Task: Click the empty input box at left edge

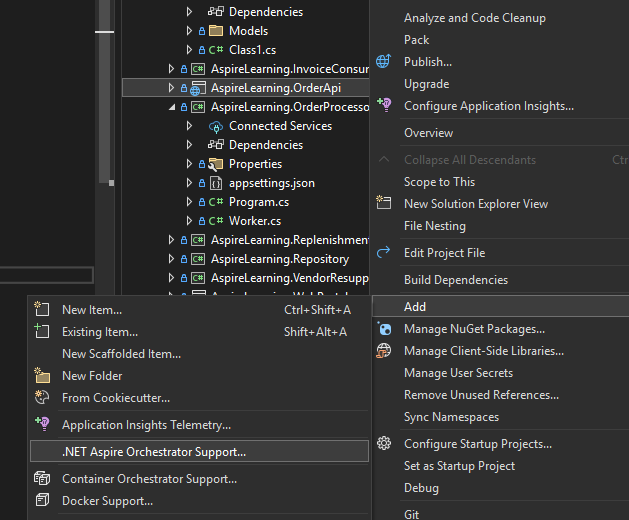Action: [x=46, y=276]
